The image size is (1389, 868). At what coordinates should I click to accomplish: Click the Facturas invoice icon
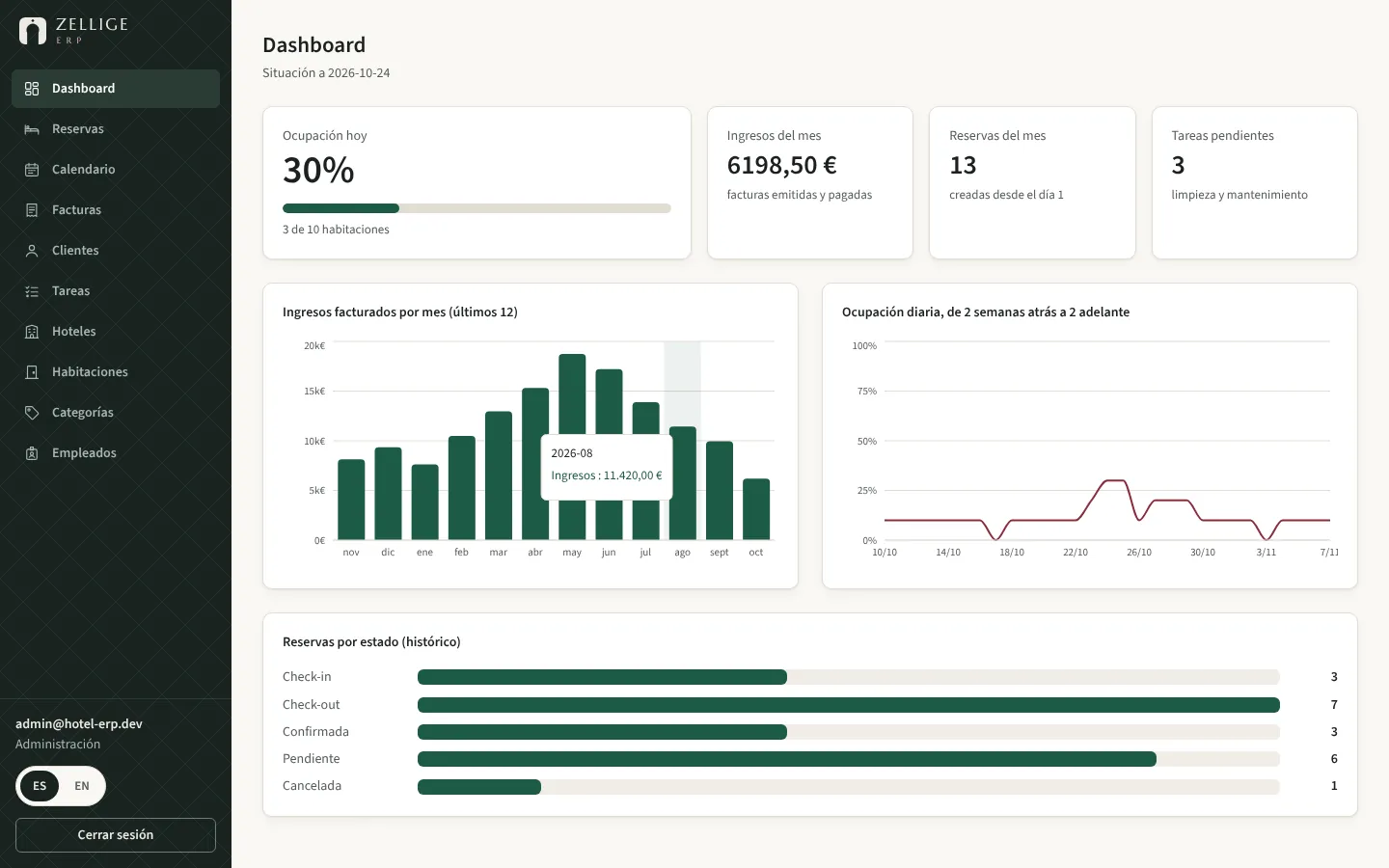pos(32,210)
